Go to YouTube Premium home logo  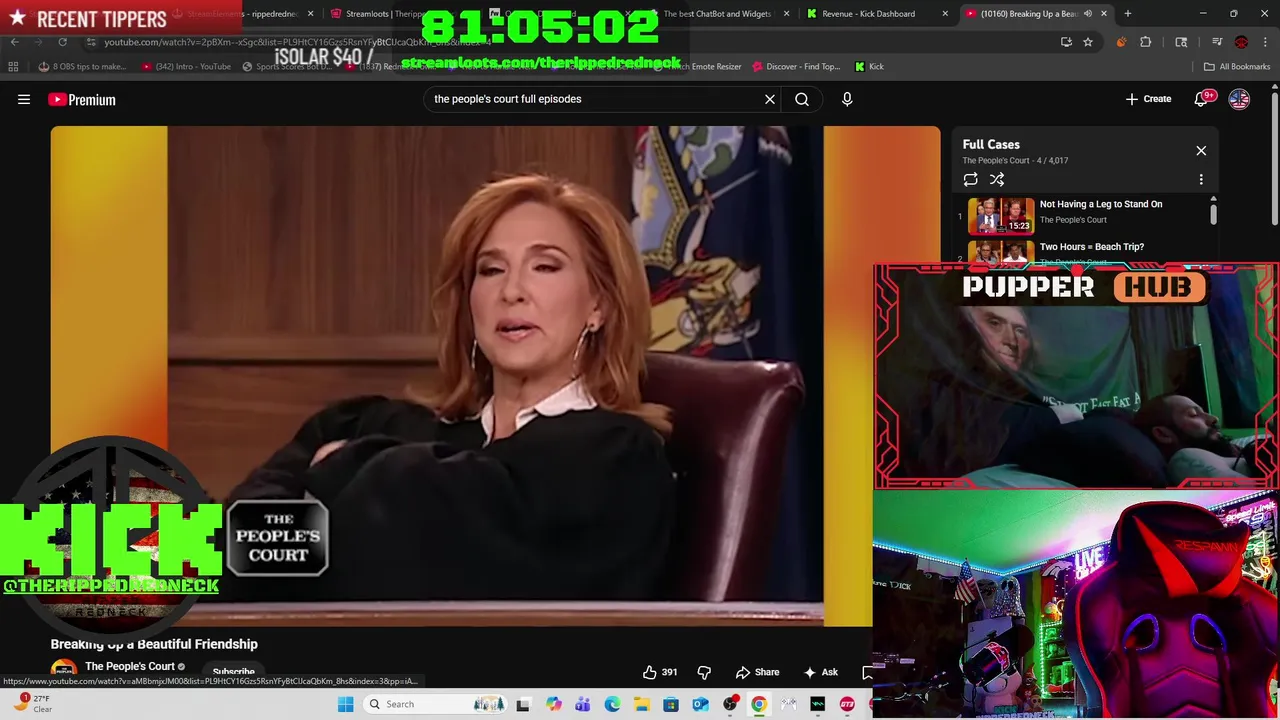tap(82, 99)
